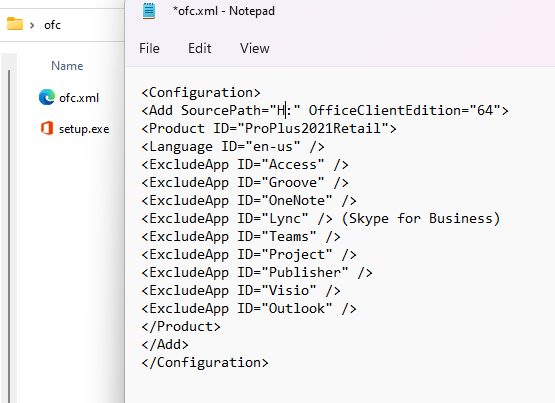Select the ofc.xml file in the list

click(79, 98)
